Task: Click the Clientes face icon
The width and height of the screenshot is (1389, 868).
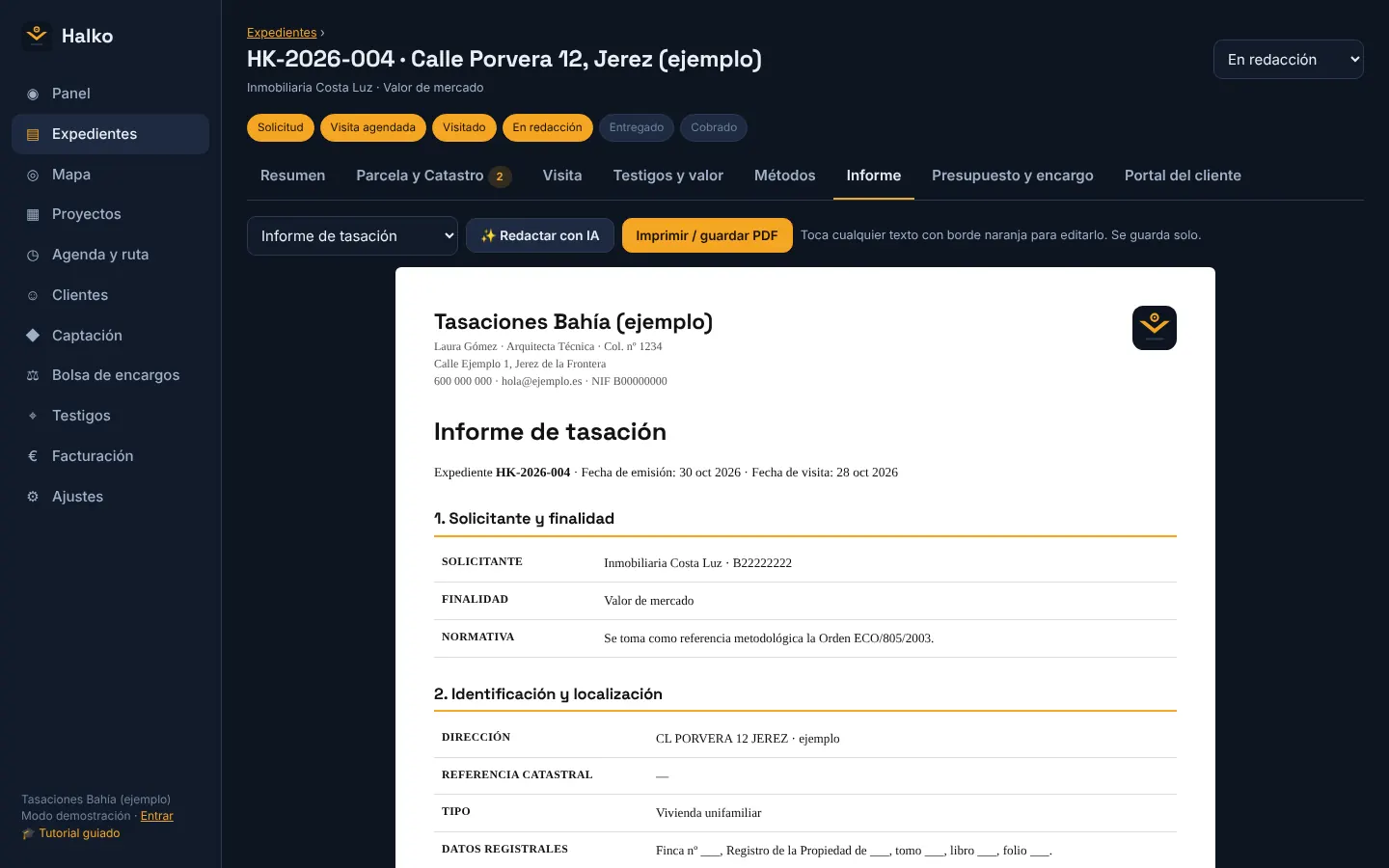Action: coord(33,296)
